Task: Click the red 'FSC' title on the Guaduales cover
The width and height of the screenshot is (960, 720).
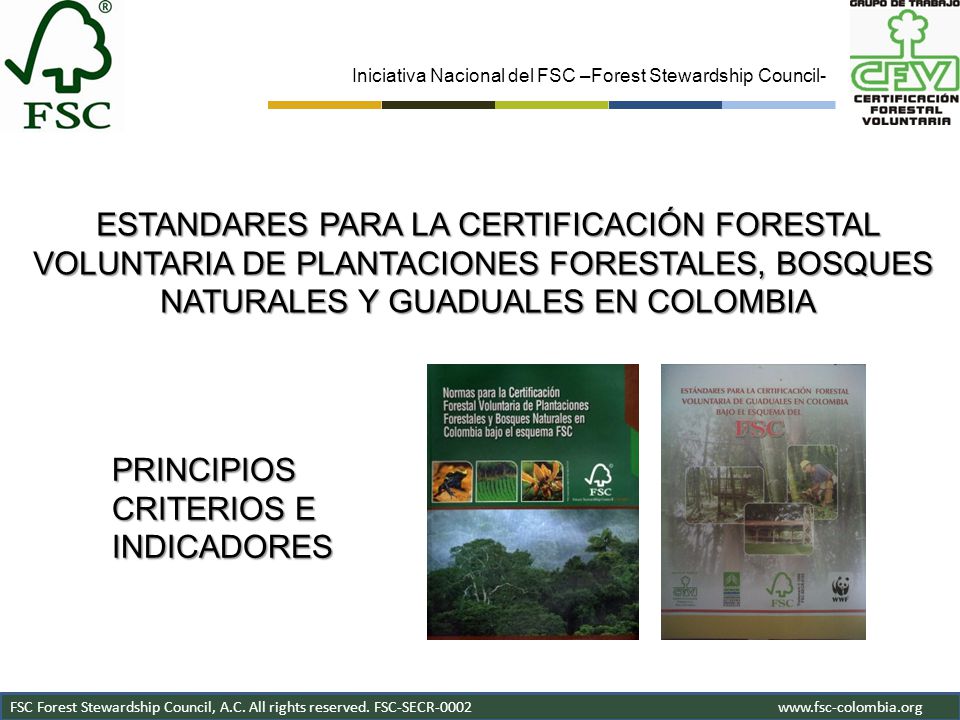Action: click(x=759, y=429)
